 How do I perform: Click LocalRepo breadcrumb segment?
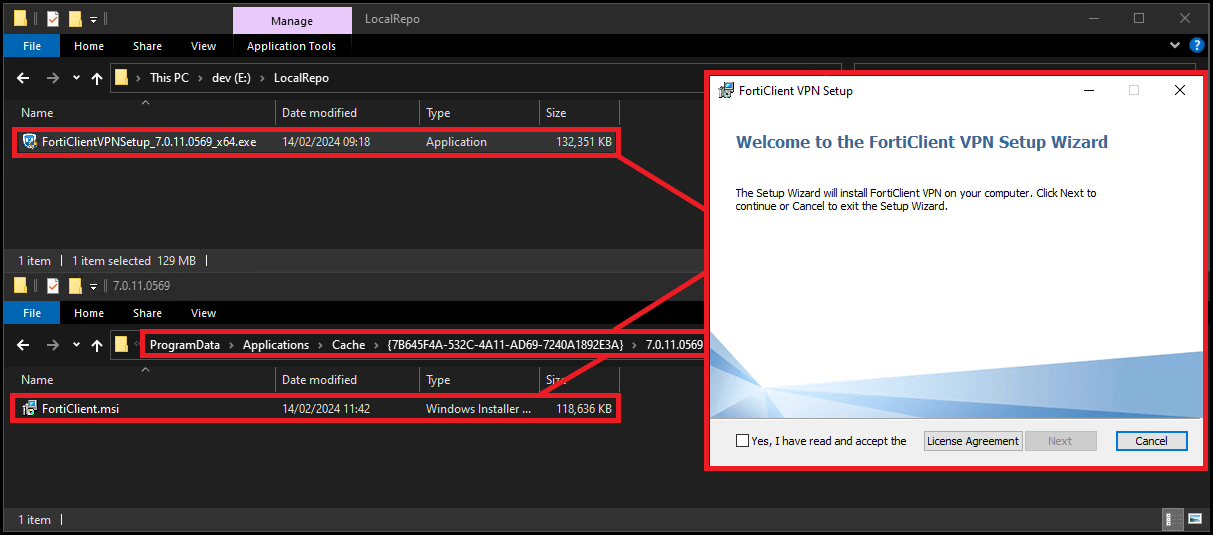pyautogui.click(x=301, y=78)
